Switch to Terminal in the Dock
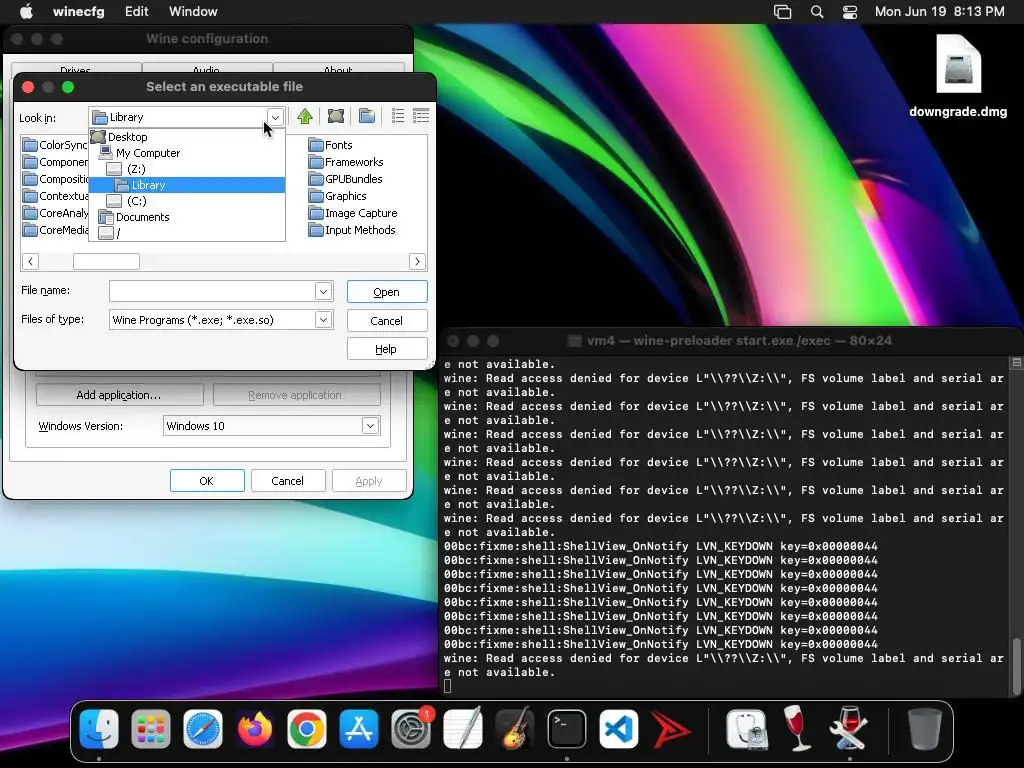 coord(566,729)
